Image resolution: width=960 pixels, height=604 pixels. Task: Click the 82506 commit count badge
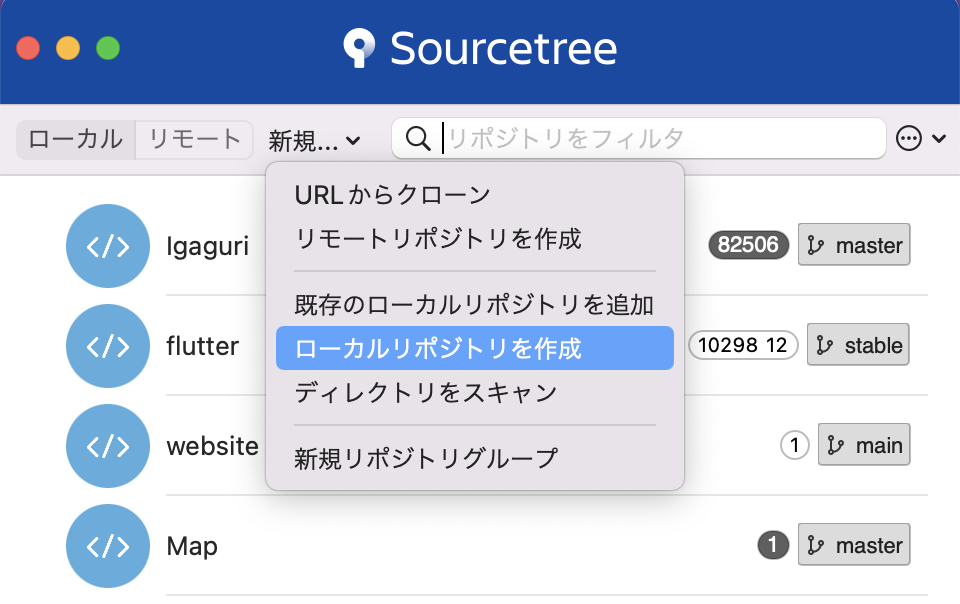pyautogui.click(x=747, y=244)
